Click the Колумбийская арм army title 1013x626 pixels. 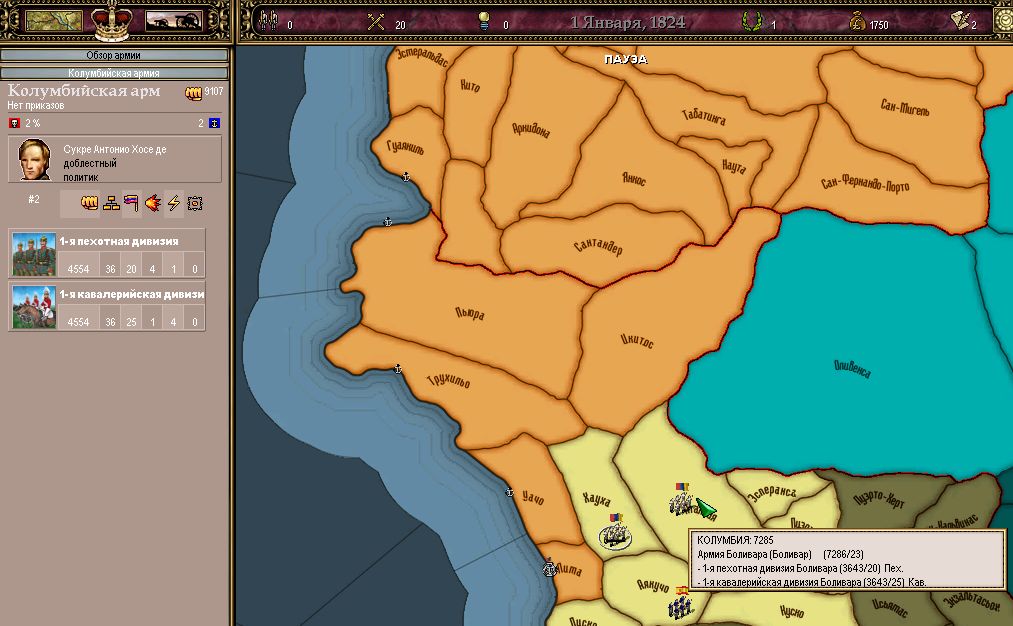coord(84,90)
